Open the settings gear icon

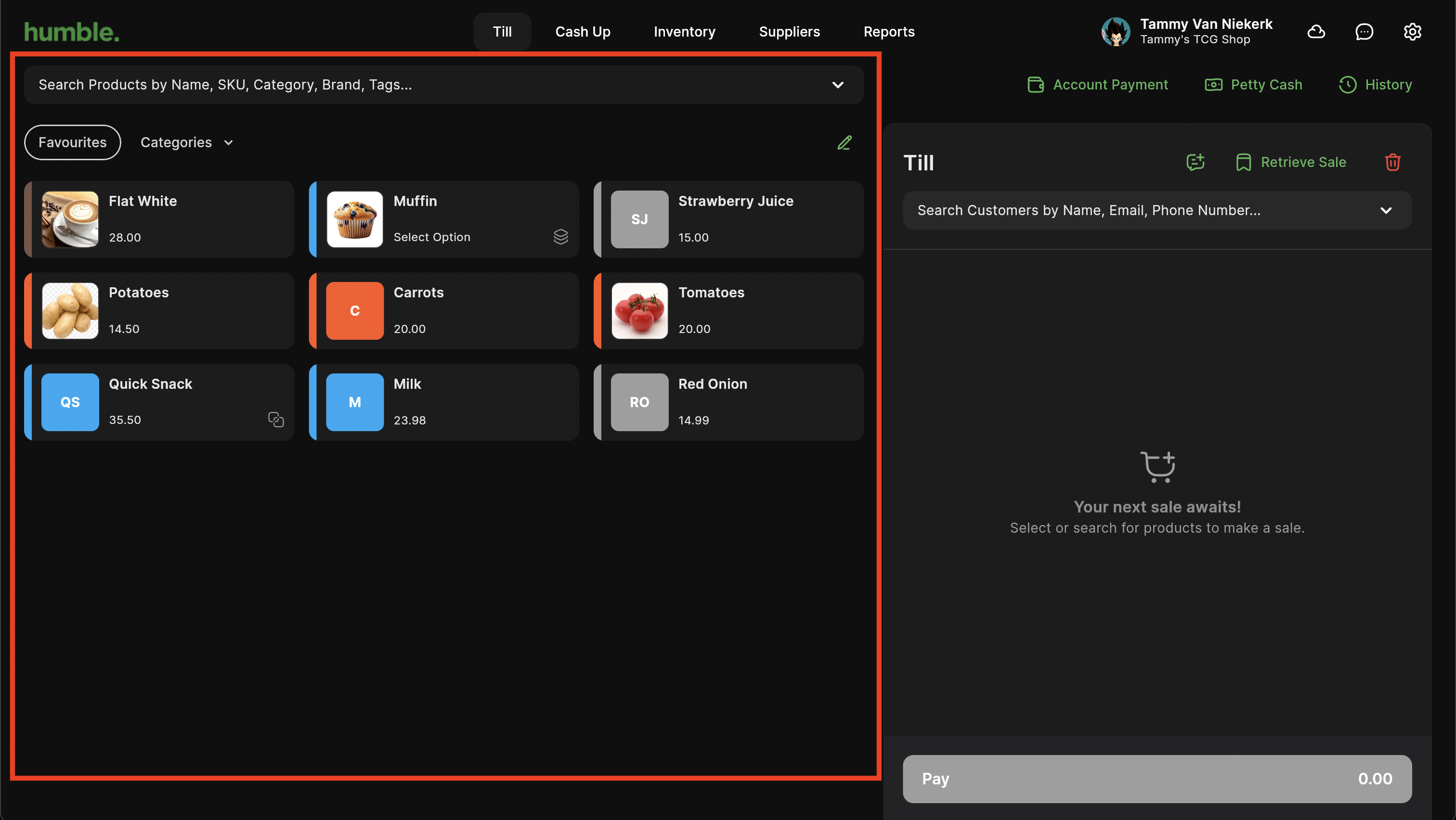point(1412,32)
